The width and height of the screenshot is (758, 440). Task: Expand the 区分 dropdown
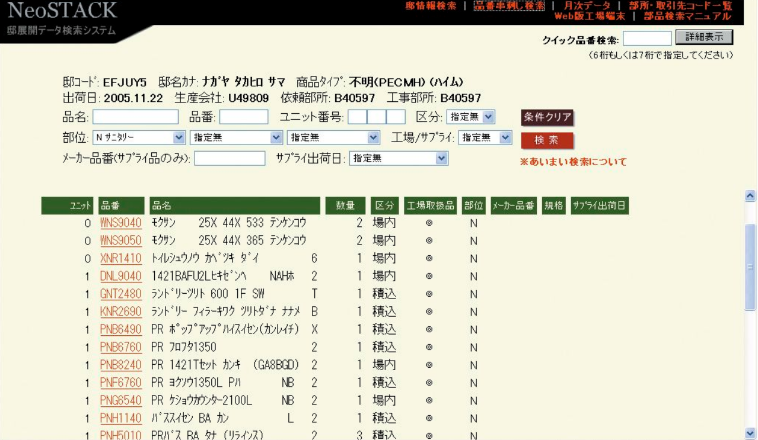click(x=470, y=117)
